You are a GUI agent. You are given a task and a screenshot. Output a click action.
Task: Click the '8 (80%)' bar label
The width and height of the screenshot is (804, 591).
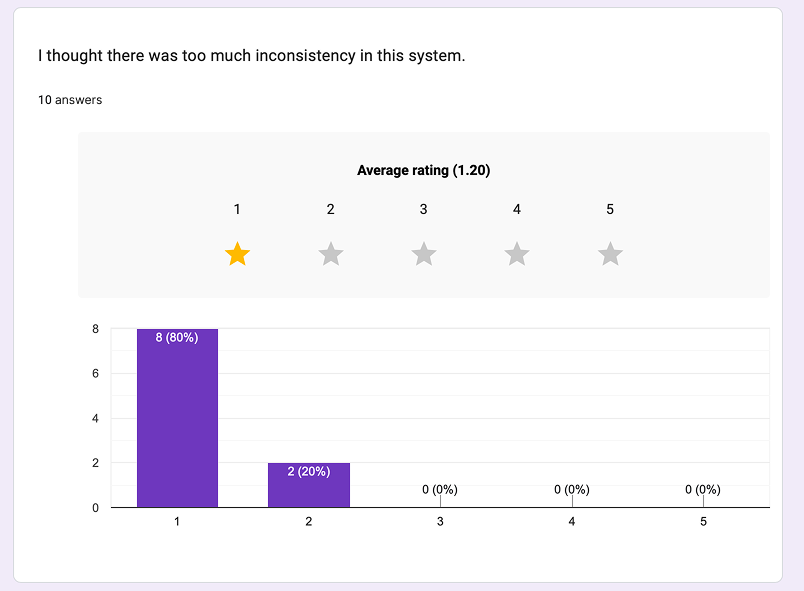[x=177, y=338]
